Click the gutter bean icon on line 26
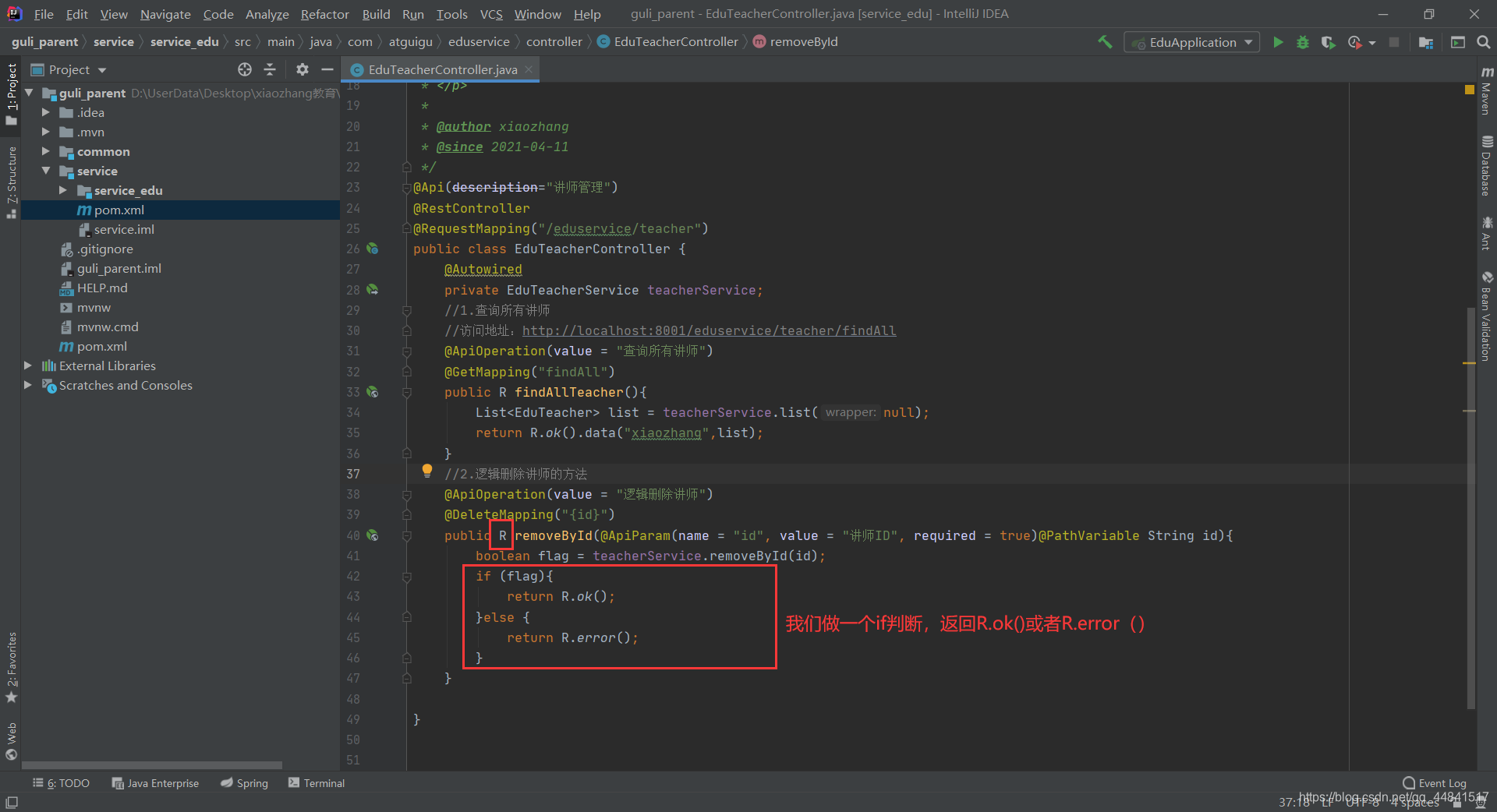The width and height of the screenshot is (1497, 812). pos(373,249)
